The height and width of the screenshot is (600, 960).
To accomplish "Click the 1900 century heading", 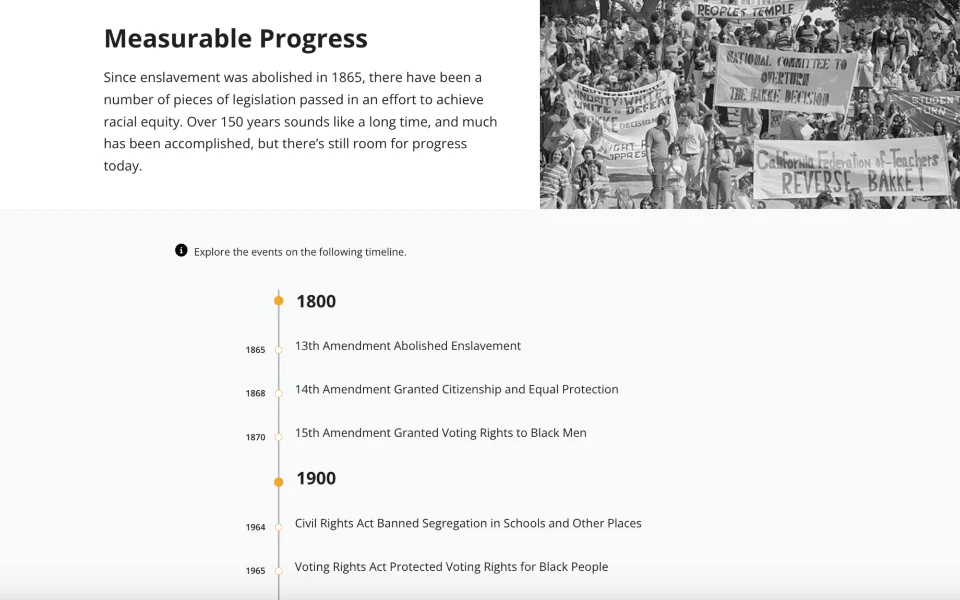I will pyautogui.click(x=316, y=478).
